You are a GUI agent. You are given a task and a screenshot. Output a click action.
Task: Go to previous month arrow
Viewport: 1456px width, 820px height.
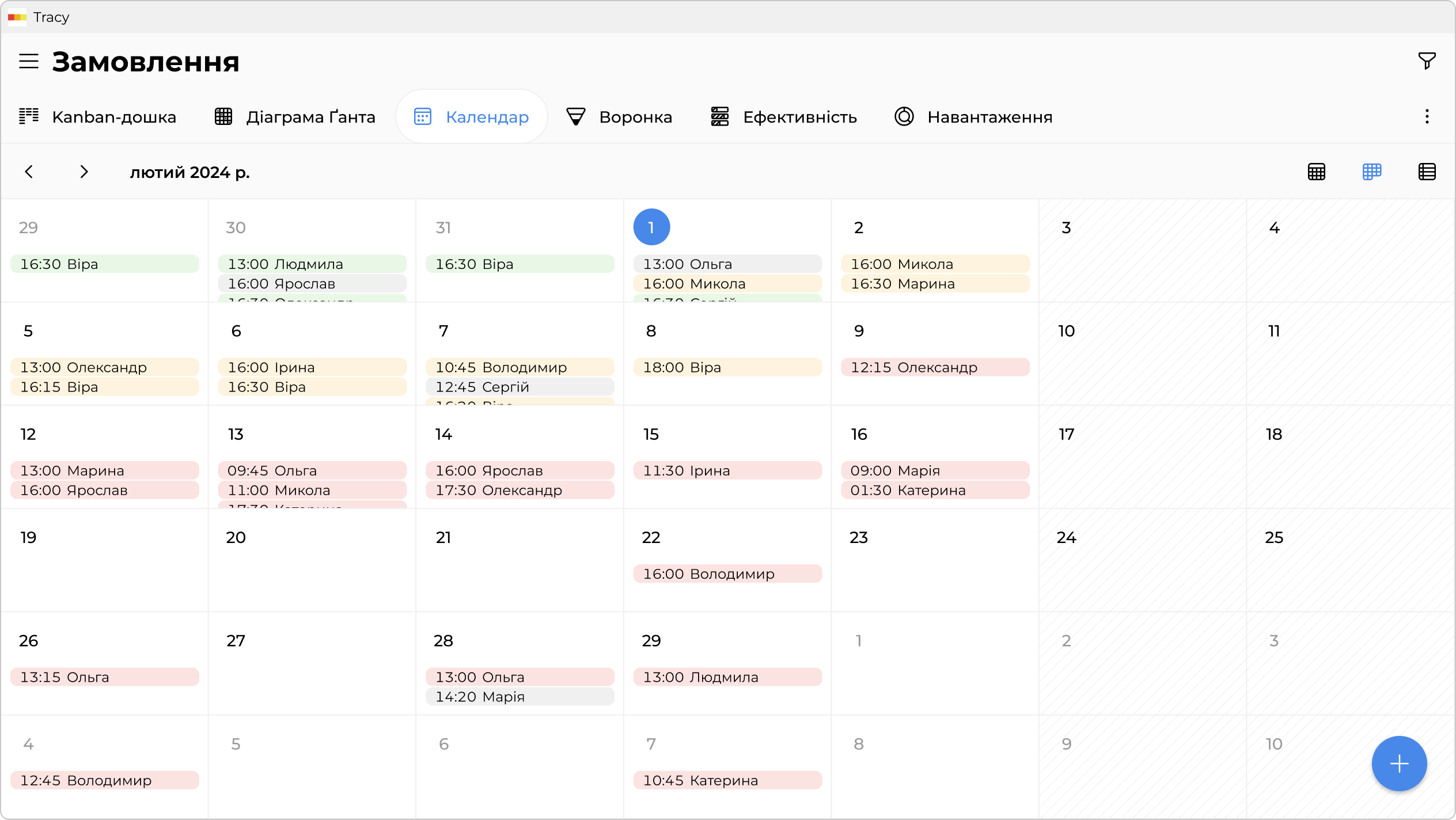pyautogui.click(x=29, y=172)
